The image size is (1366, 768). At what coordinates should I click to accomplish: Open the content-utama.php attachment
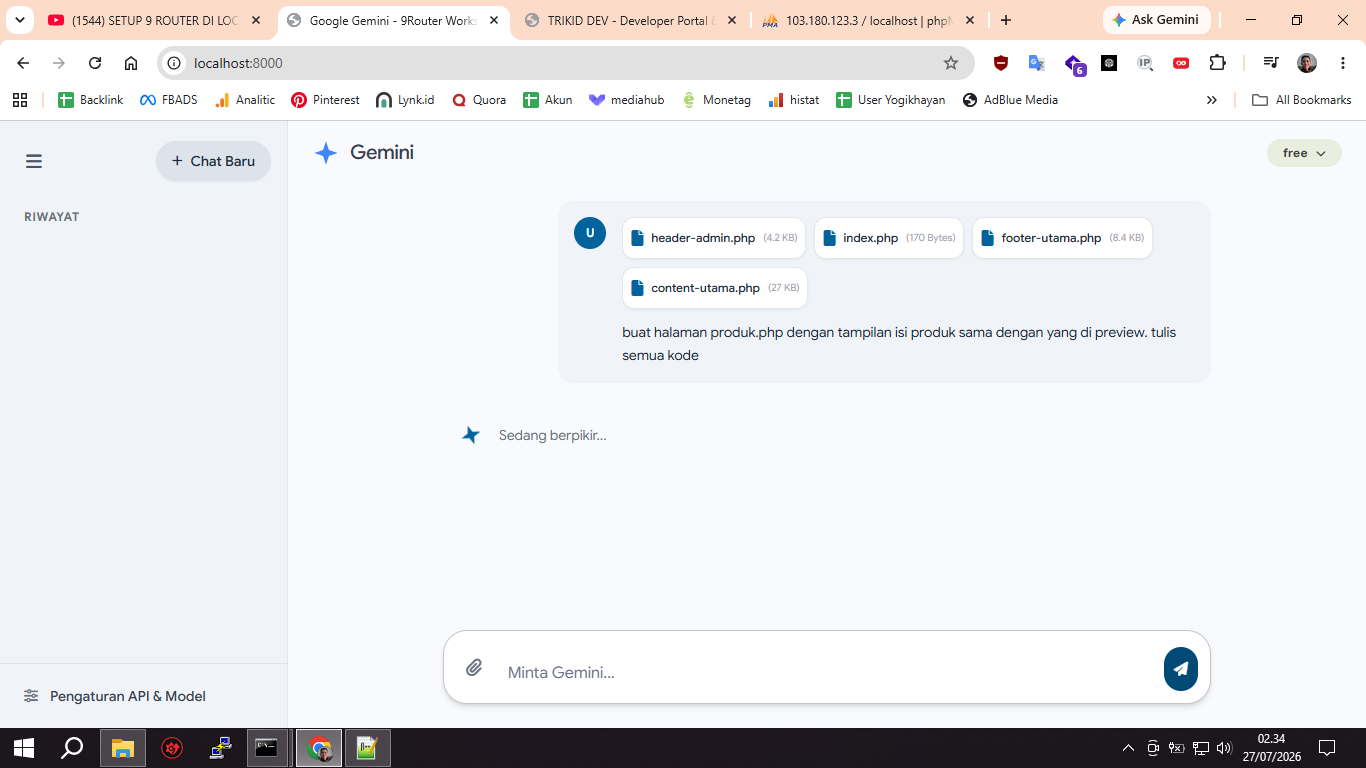point(715,288)
